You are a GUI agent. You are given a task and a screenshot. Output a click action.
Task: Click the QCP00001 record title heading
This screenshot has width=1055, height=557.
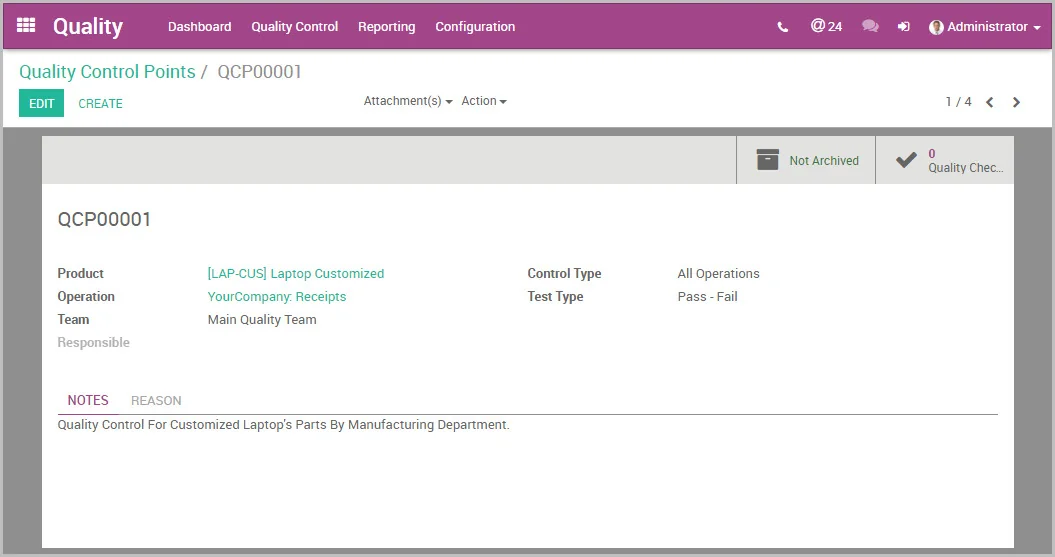(x=104, y=219)
